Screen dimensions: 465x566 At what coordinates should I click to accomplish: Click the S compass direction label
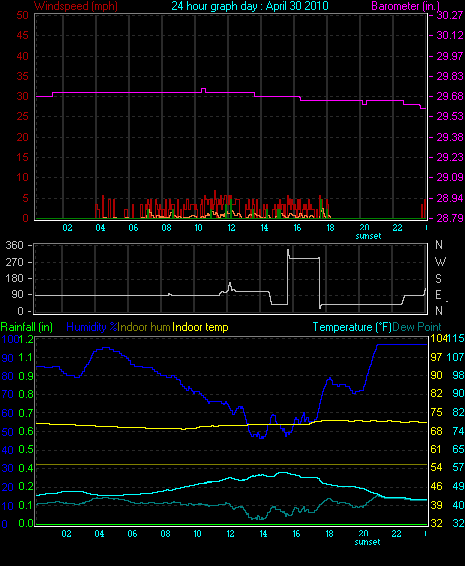coord(438,278)
